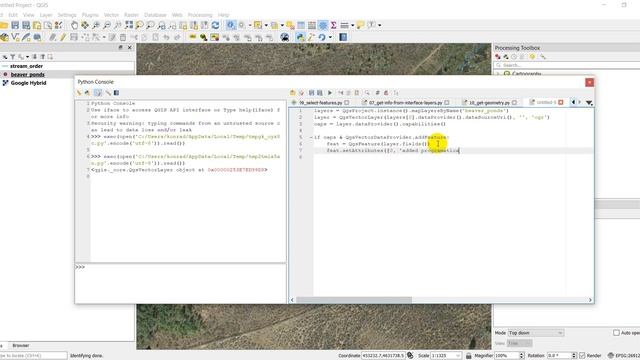The width and height of the screenshot is (640, 360).
Task: Open the Scale dropdown
Action: (x=447, y=356)
